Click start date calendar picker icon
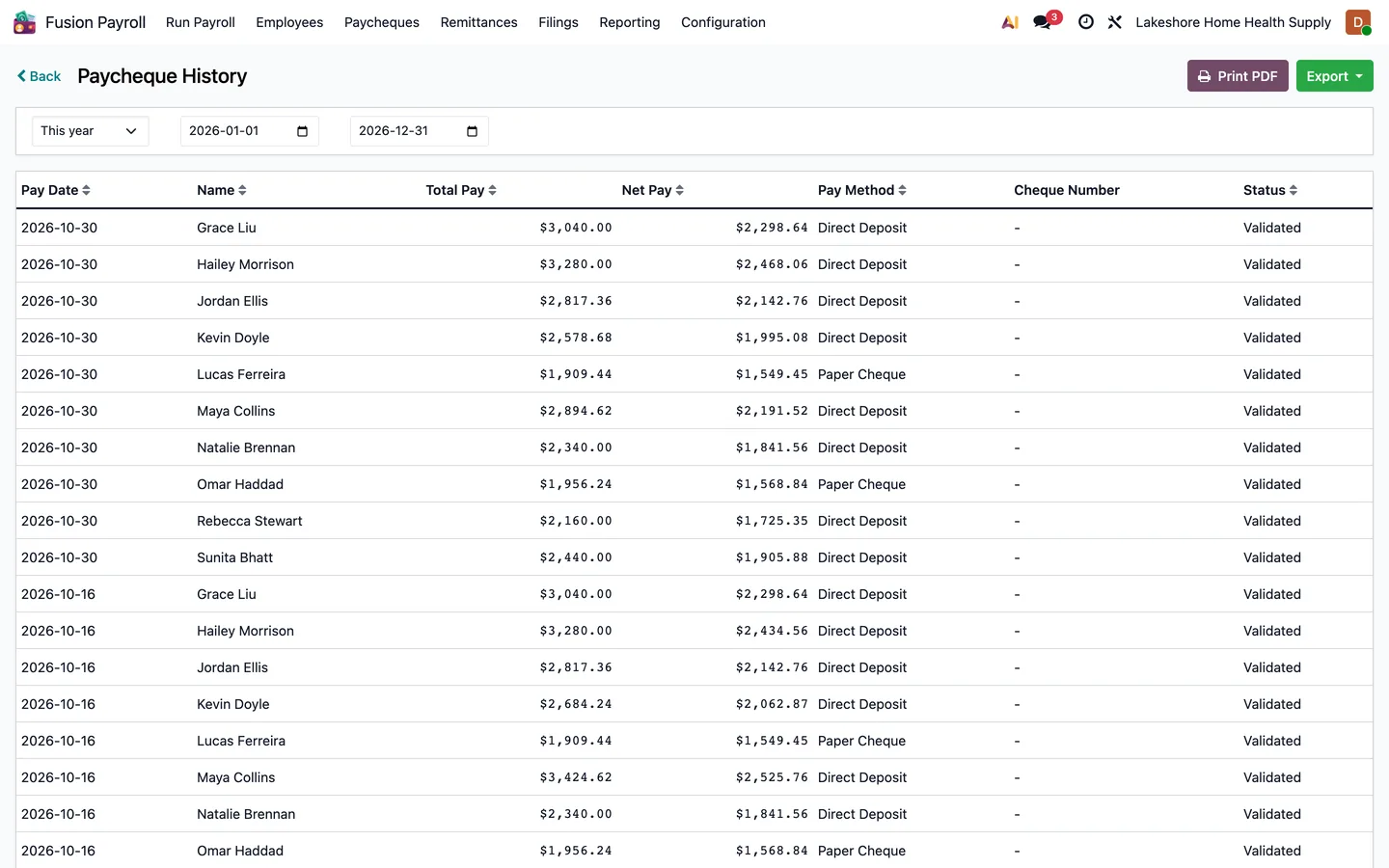This screenshot has width=1389, height=868. coord(302,131)
